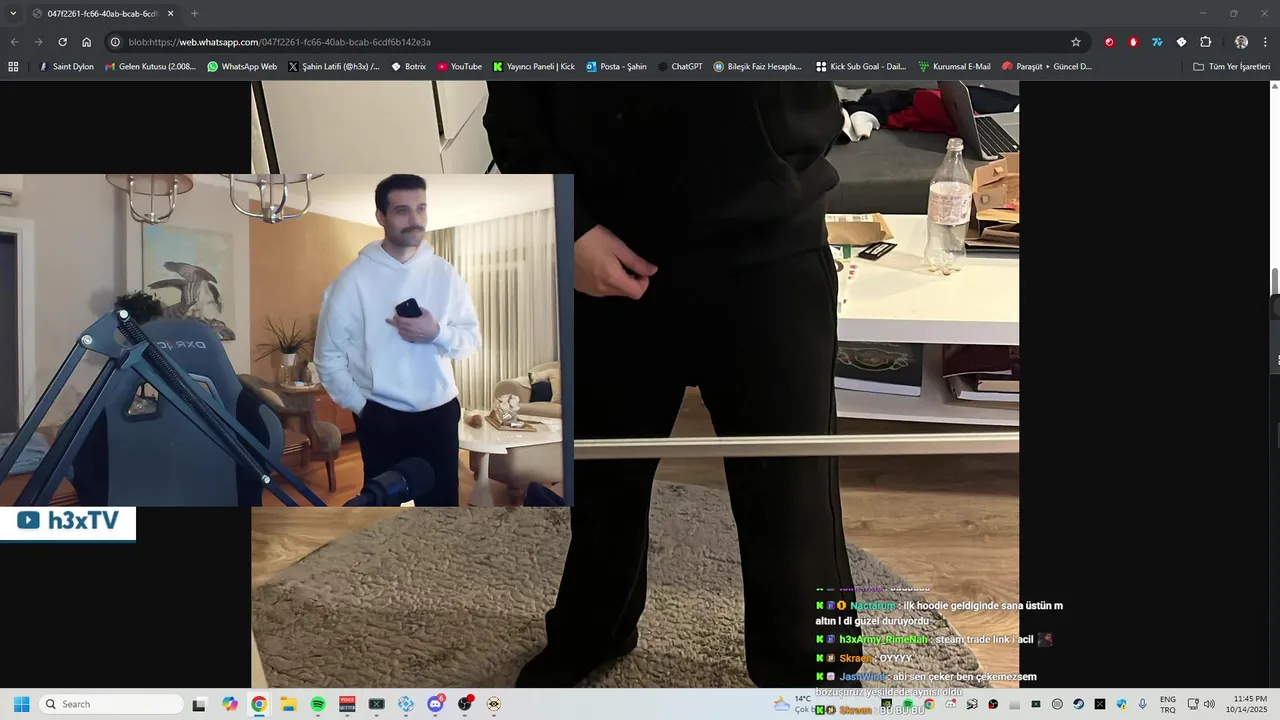
Task: Open the red hand blocker extension
Action: click(x=1133, y=42)
